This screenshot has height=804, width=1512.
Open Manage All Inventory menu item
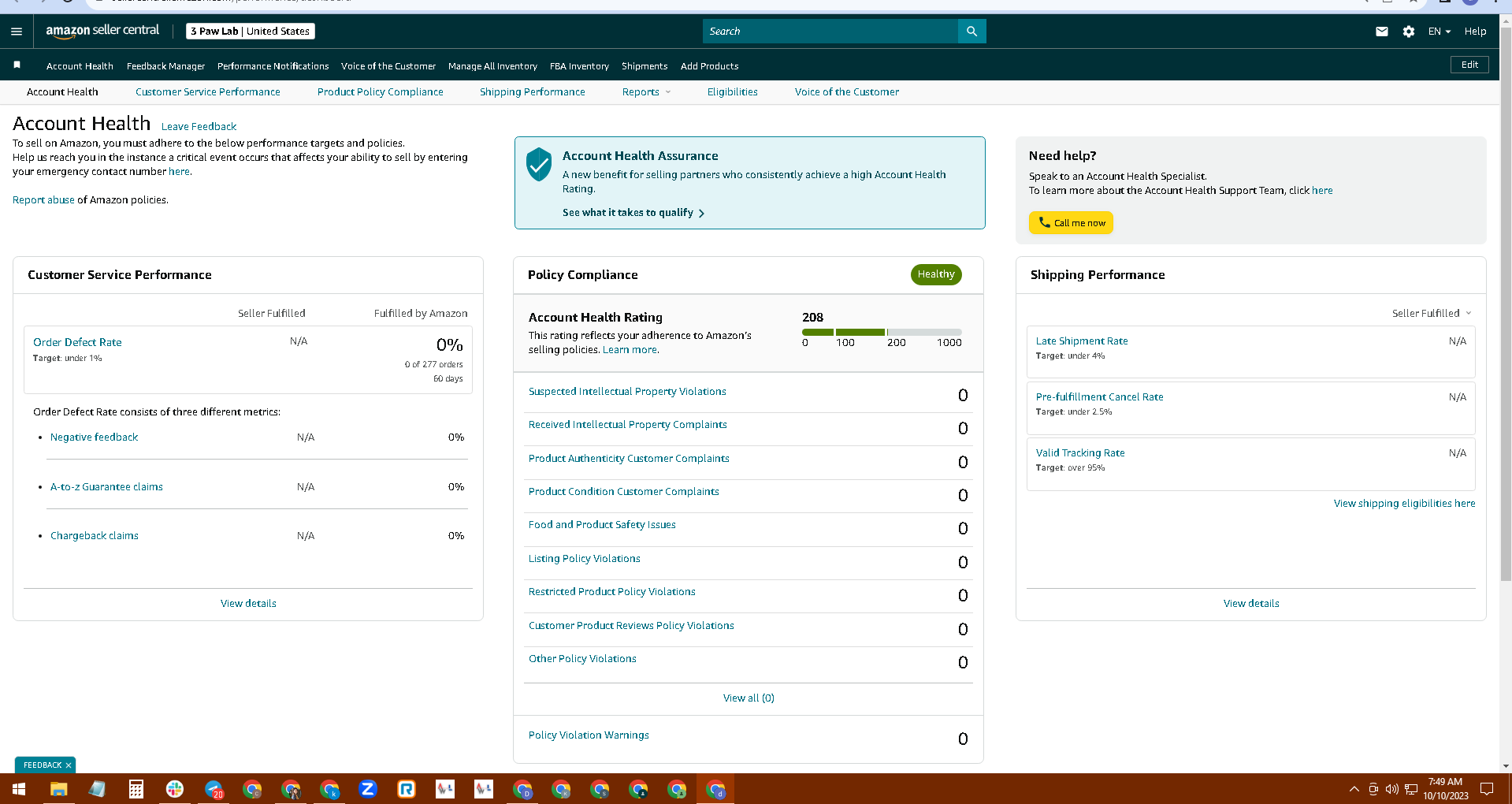pyautogui.click(x=492, y=66)
